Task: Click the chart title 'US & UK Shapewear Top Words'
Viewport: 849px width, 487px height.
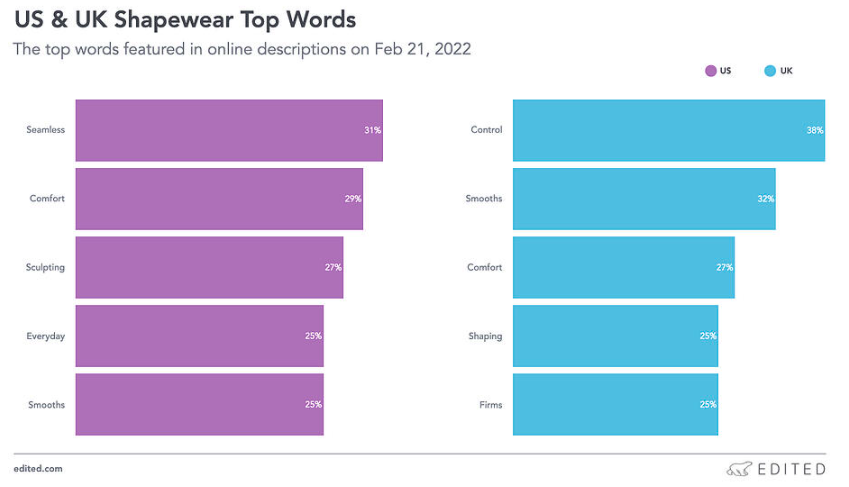Action: (x=184, y=19)
